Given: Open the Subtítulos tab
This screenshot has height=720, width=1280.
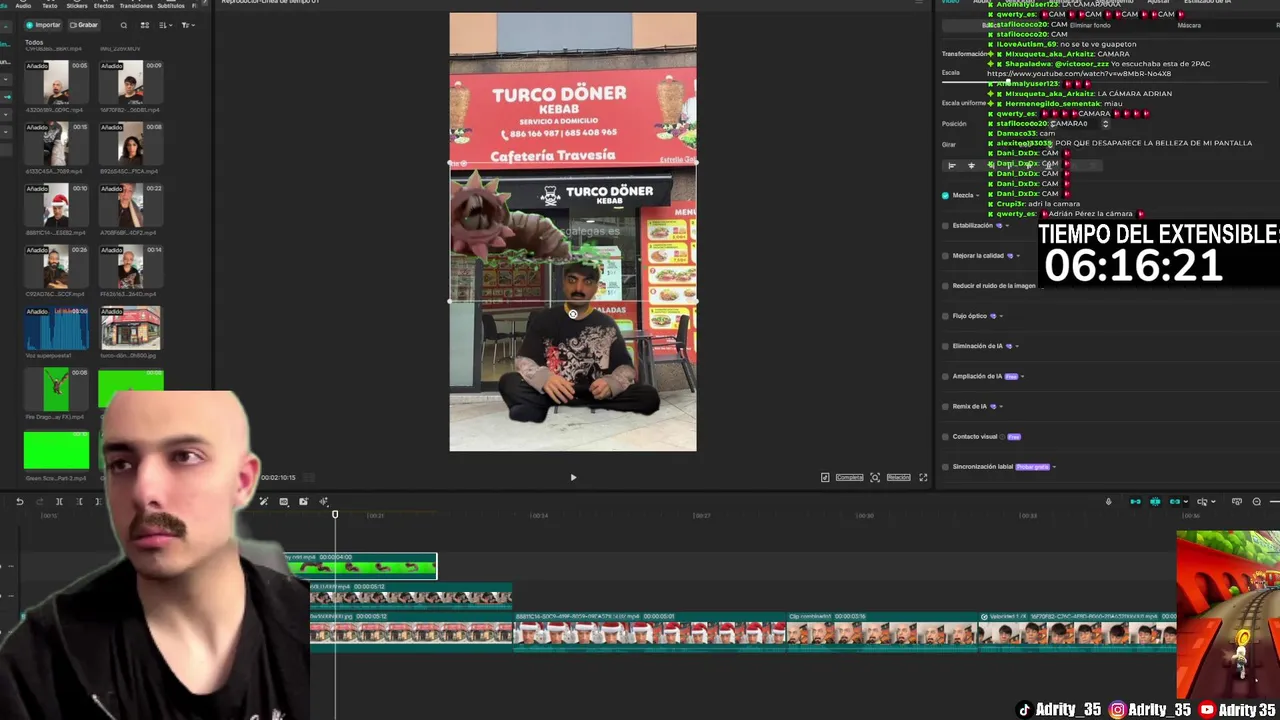Looking at the screenshot, I should pos(171,6).
